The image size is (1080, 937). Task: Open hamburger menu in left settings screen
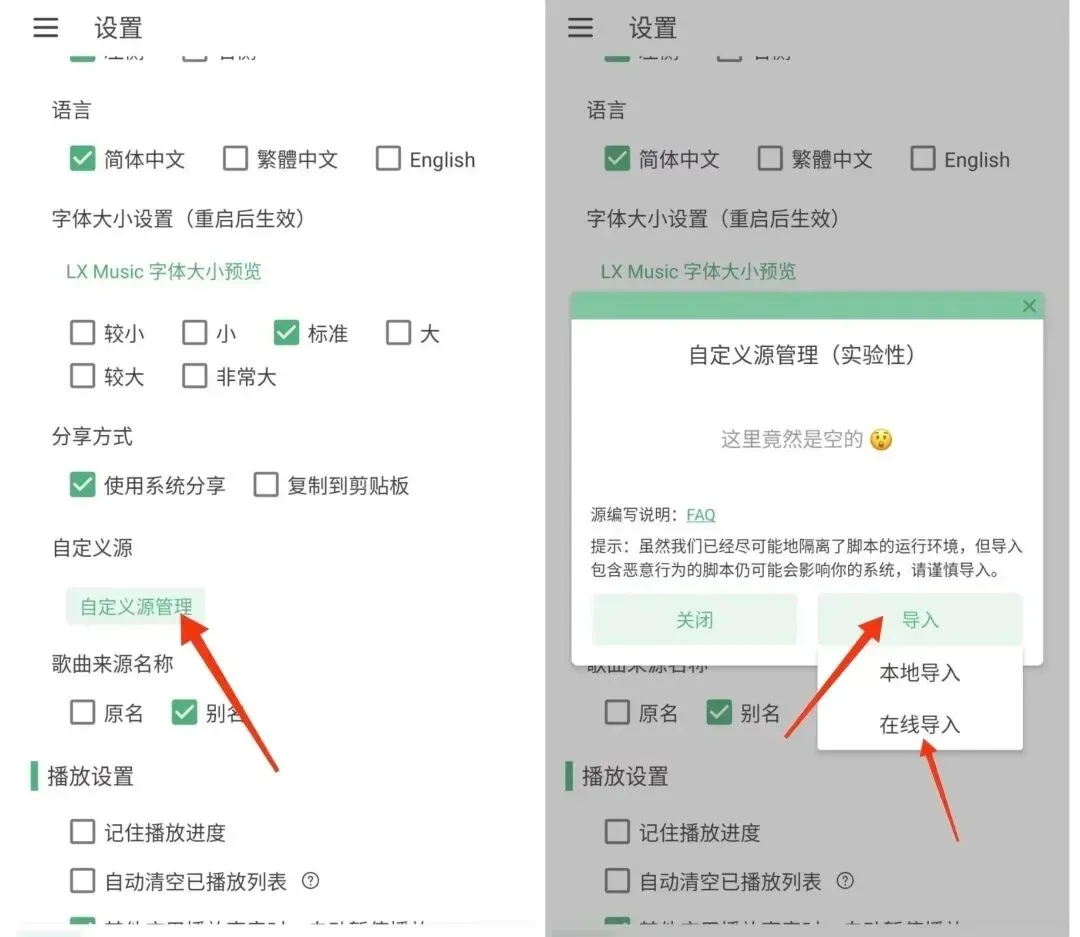[x=45, y=28]
